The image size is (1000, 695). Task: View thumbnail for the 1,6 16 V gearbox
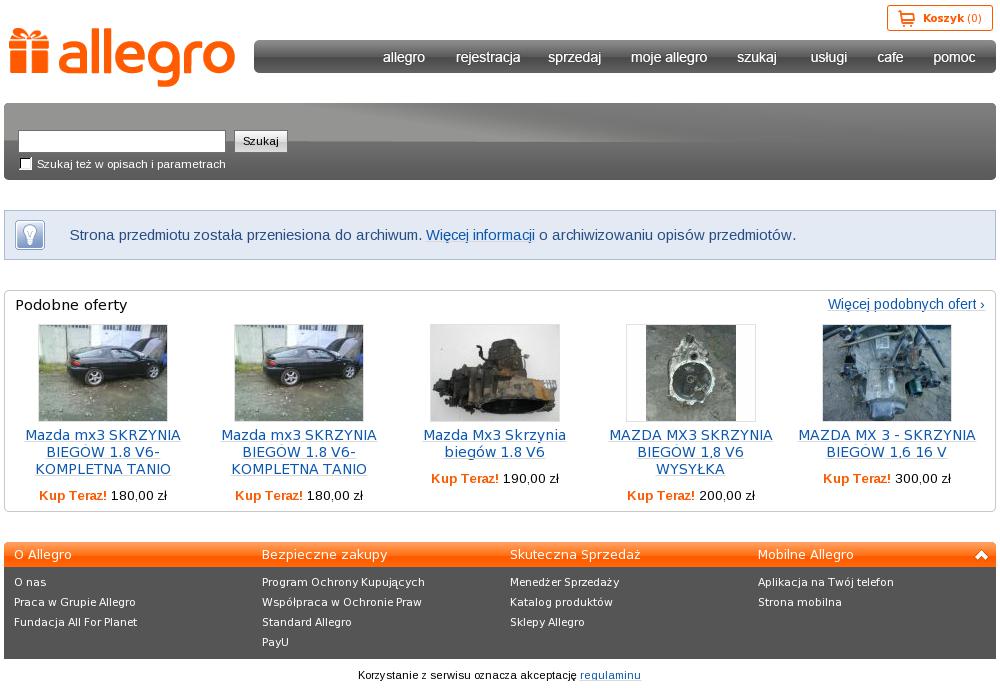pyautogui.click(x=887, y=373)
